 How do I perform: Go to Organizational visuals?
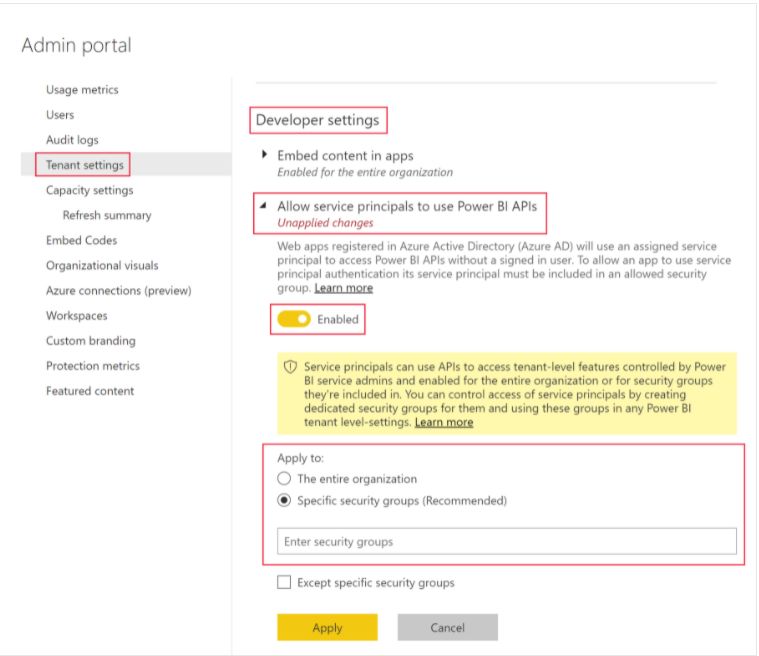click(x=102, y=265)
